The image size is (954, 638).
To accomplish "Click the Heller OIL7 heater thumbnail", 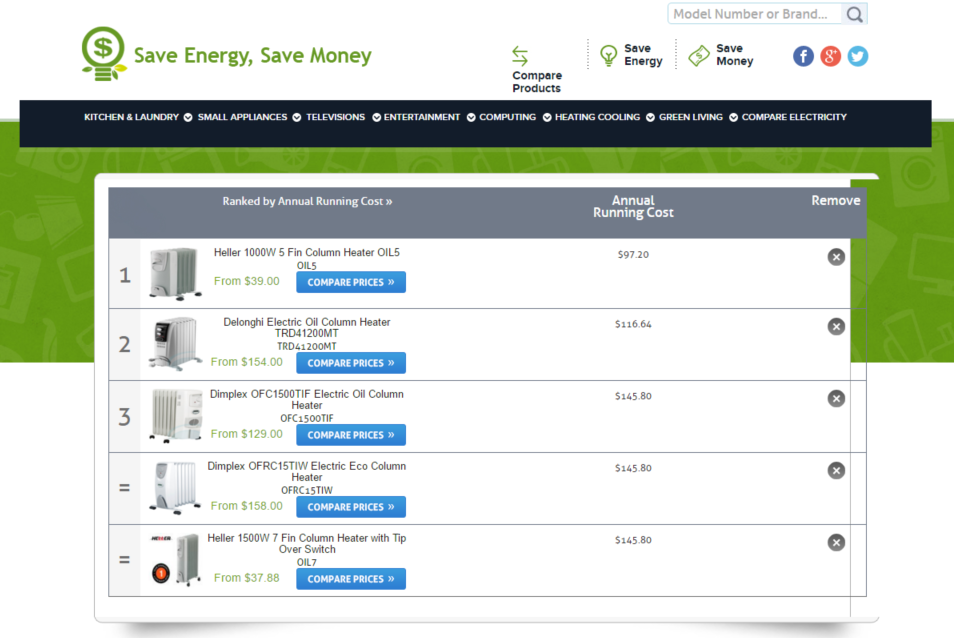I will 176,560.
